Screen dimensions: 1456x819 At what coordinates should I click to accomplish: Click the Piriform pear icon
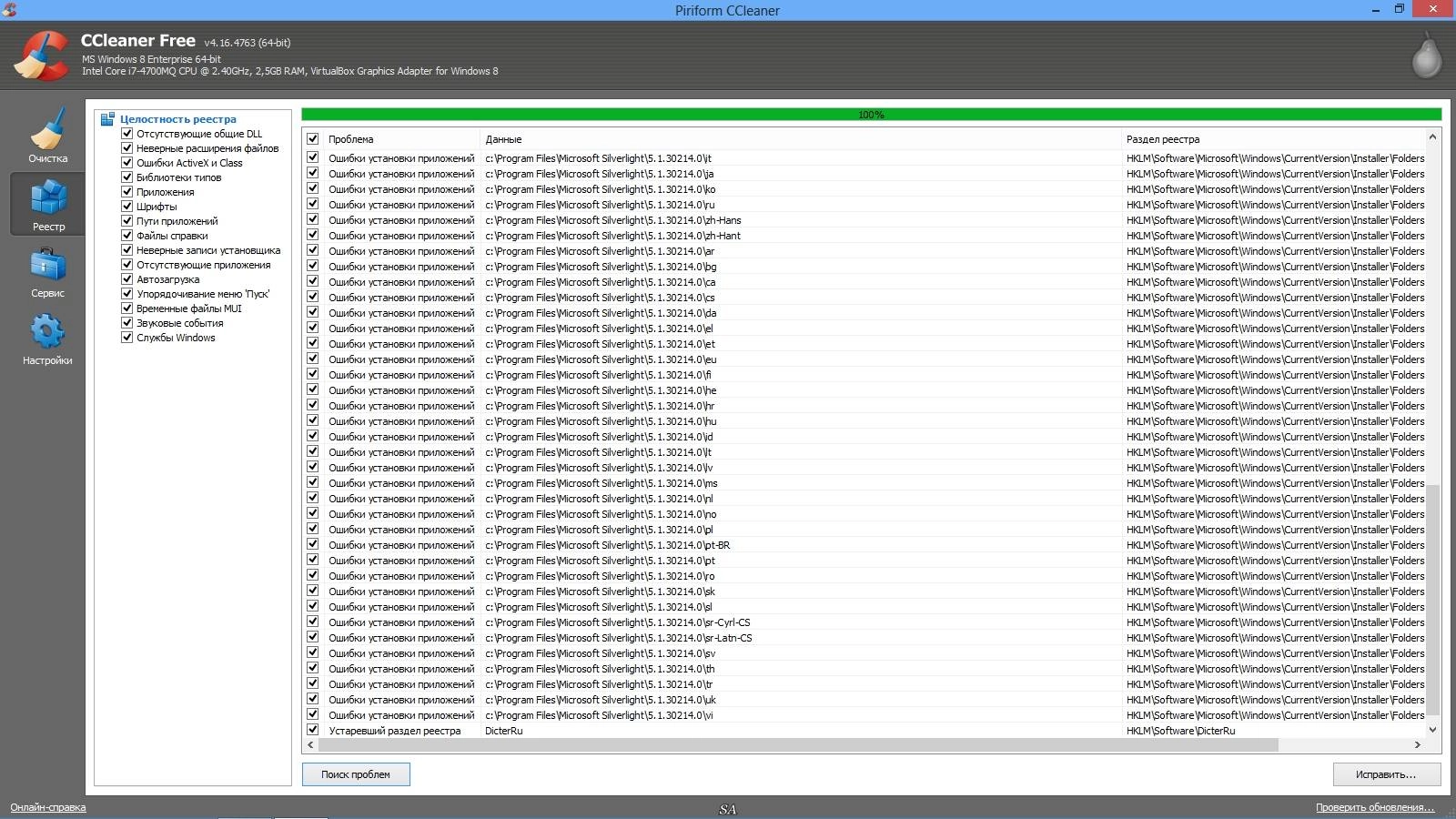coord(1426,56)
